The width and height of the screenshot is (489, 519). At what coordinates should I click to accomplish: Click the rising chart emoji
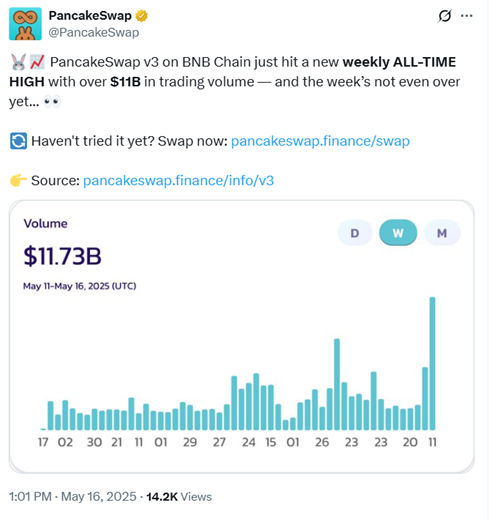[x=37, y=62]
